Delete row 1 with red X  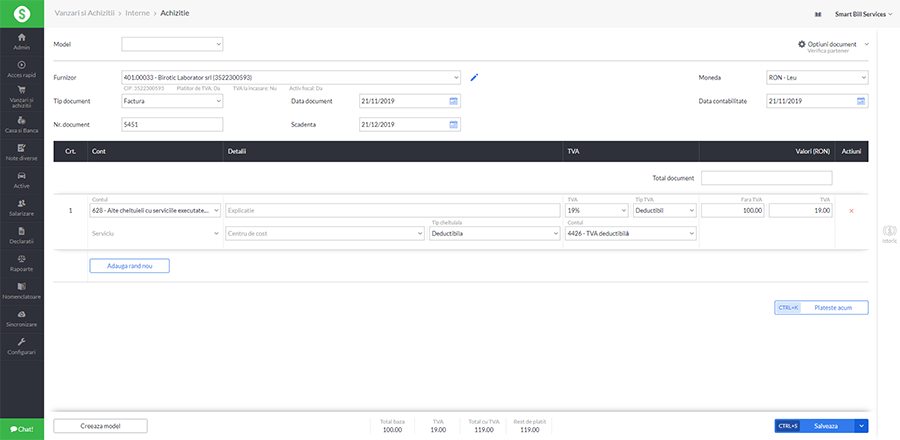coord(851,211)
